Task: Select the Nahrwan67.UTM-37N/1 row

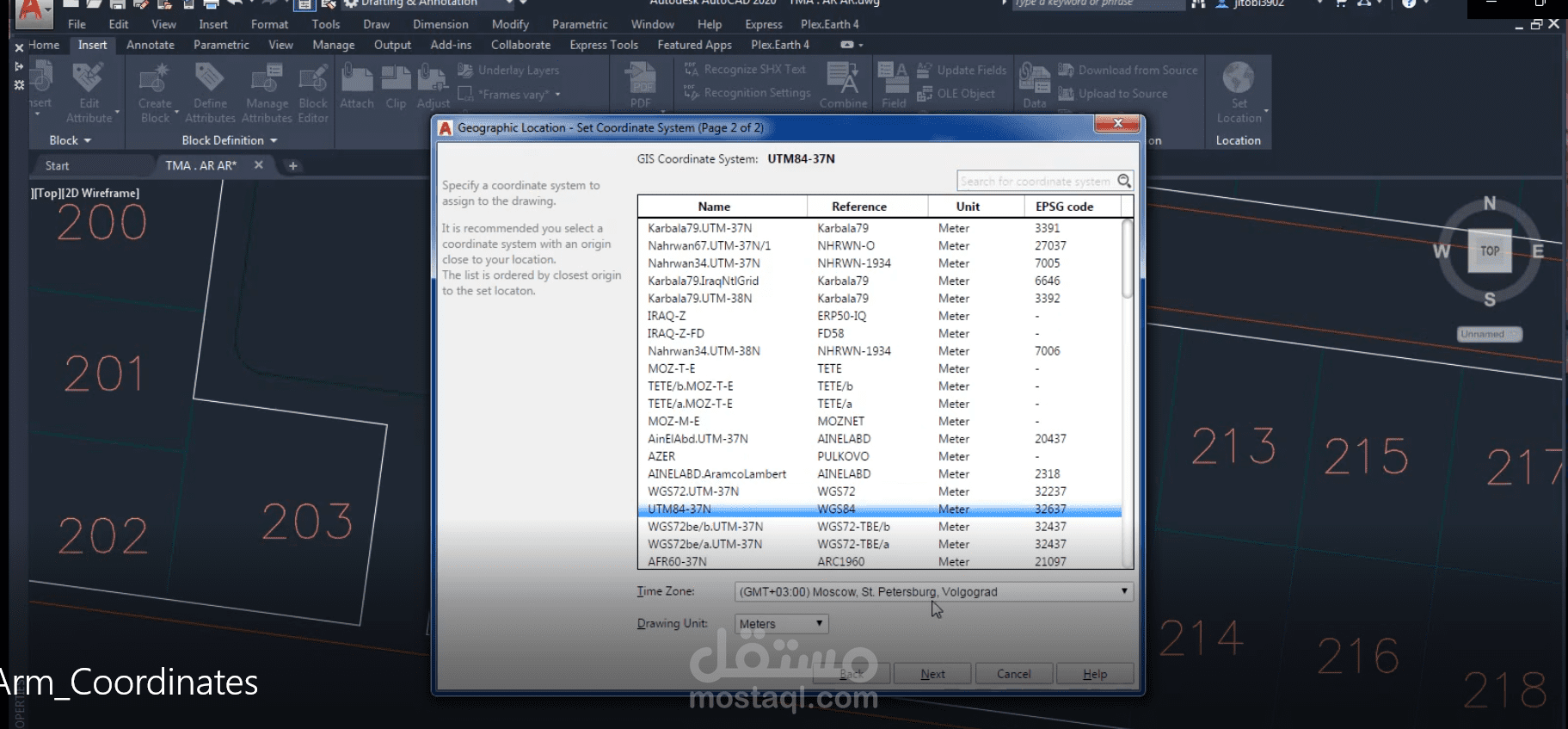Action: pyautogui.click(x=880, y=245)
